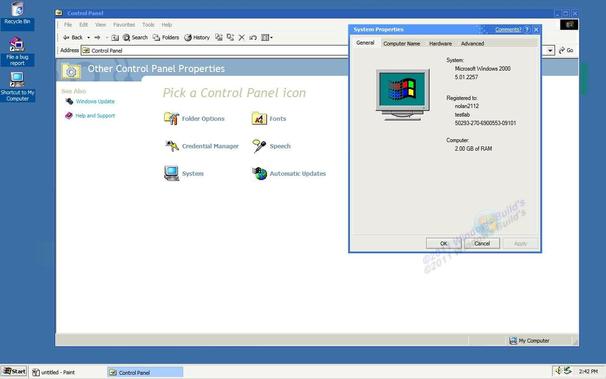
Task: Click the My Computer status bar entry
Action: 529,340
